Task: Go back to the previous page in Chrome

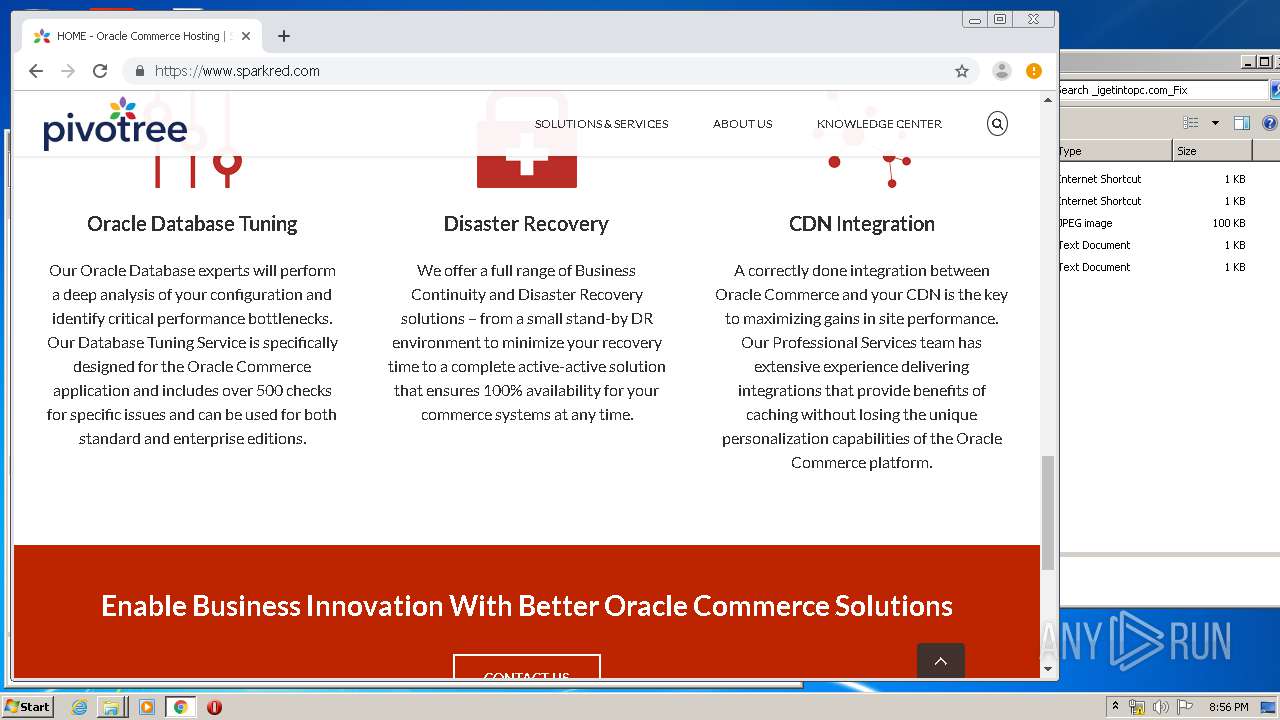Action: click(36, 71)
